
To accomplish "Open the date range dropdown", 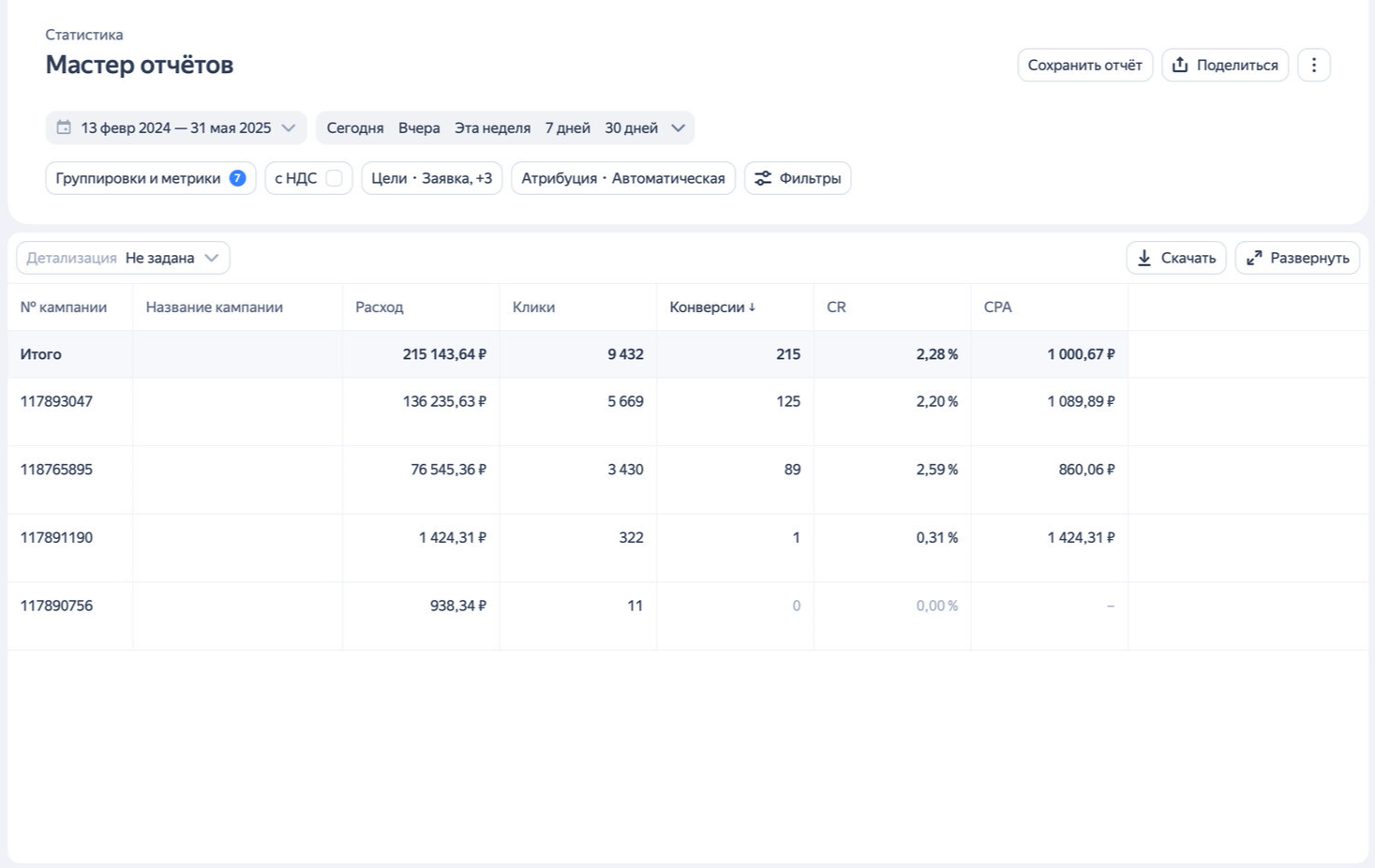I will 289,127.
